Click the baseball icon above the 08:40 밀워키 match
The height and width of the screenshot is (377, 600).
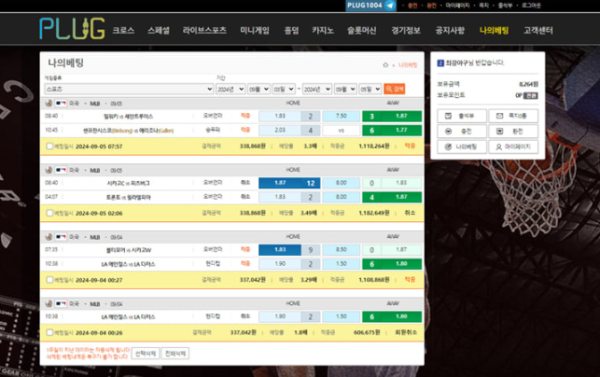point(49,103)
